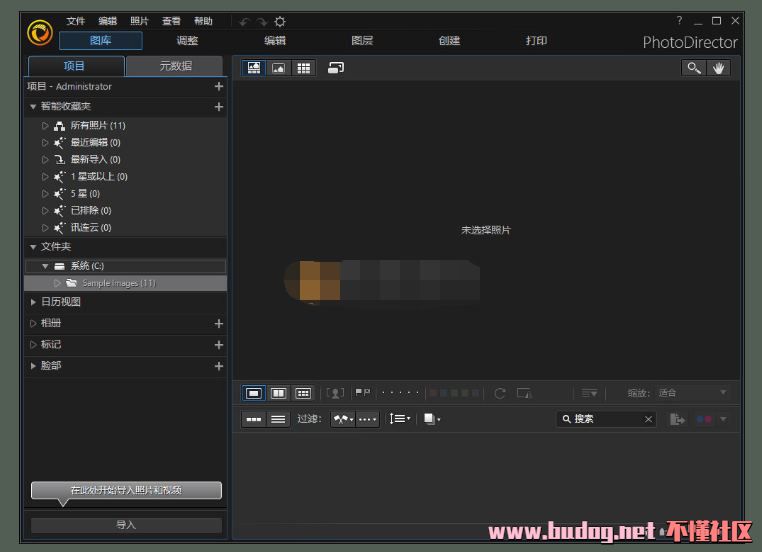Collapse the 智能收藏夹 section
The height and width of the screenshot is (552, 762).
point(33,107)
